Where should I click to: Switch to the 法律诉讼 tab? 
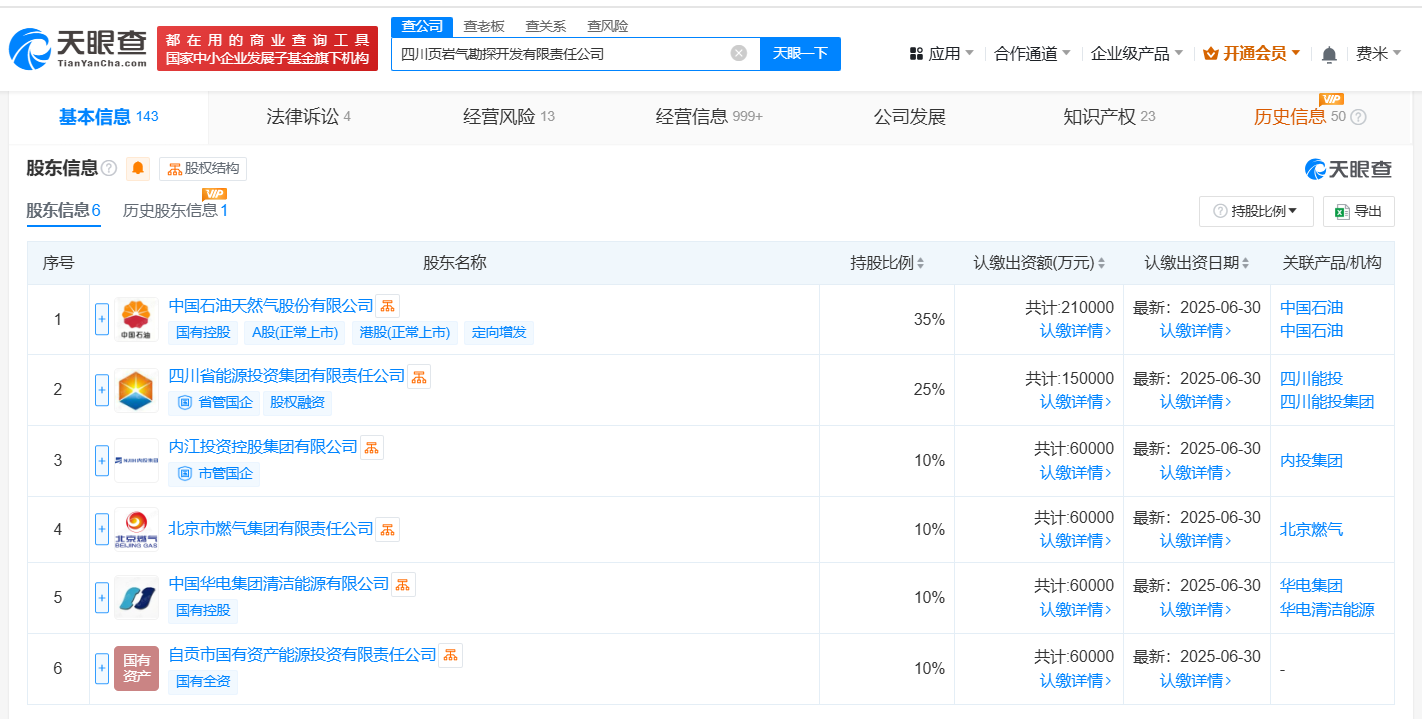click(x=308, y=117)
